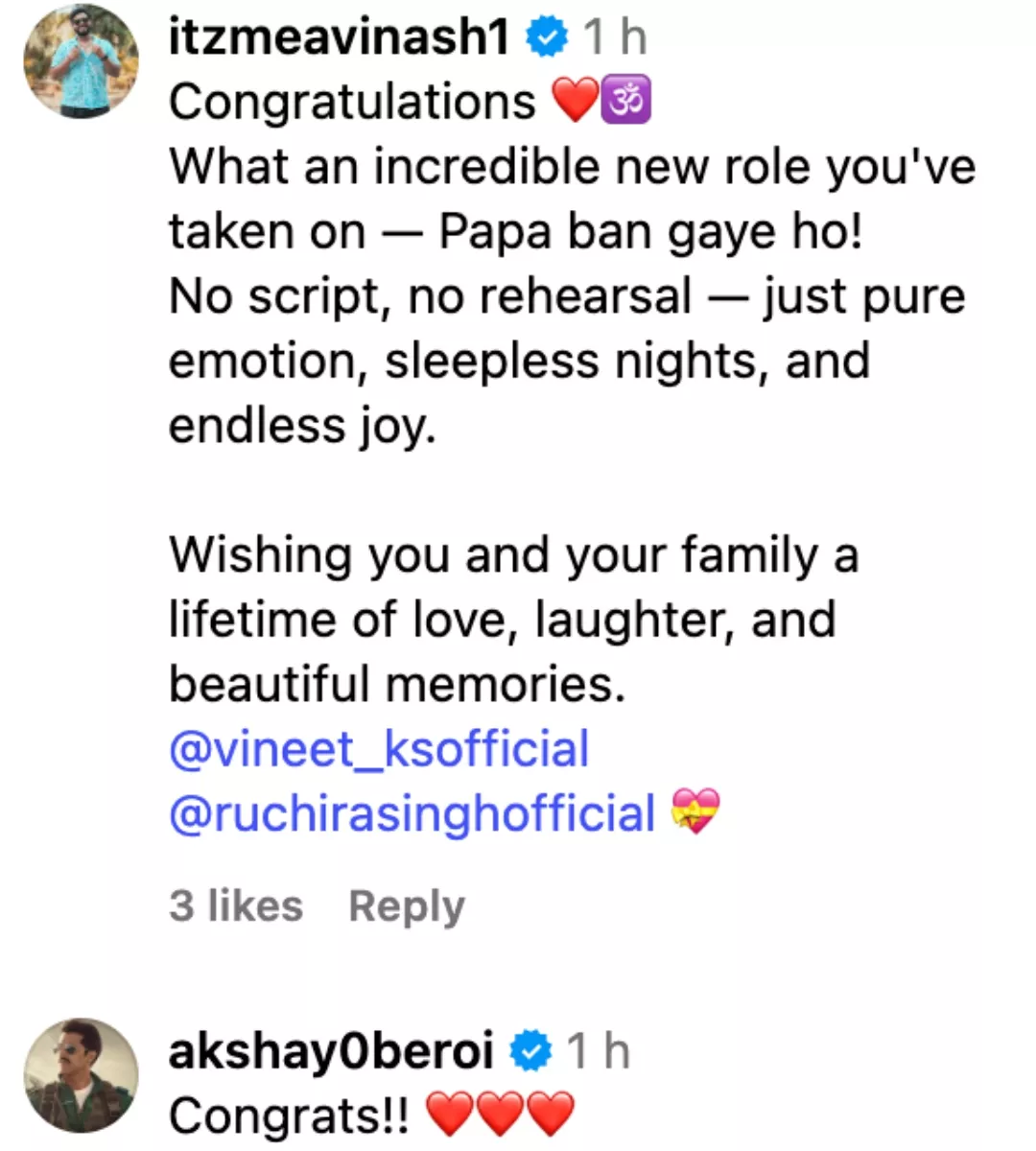Click verified badge beside itzmeavinash1
Viewport: 1036px width, 1151px height.
pyautogui.click(x=548, y=38)
